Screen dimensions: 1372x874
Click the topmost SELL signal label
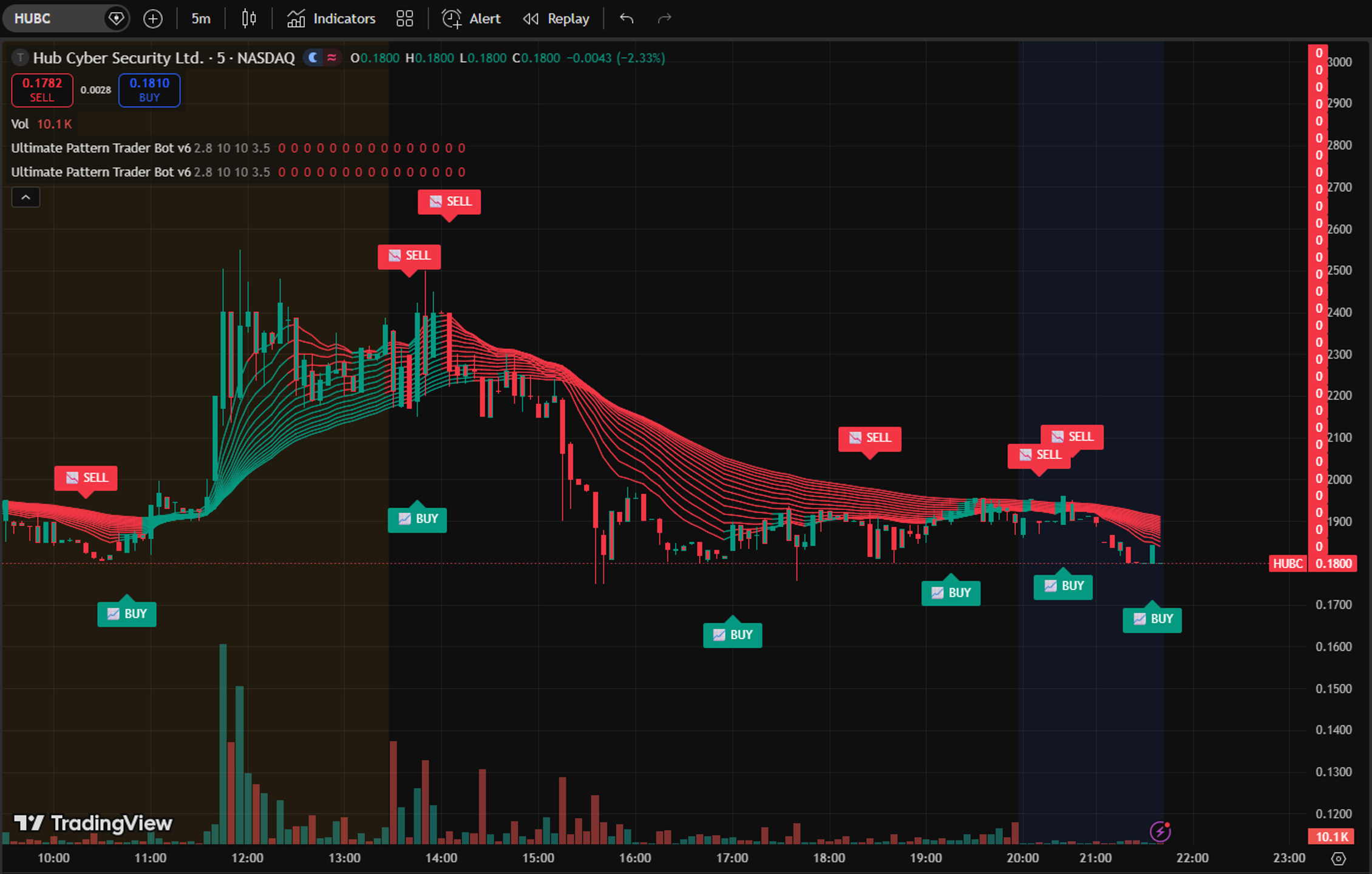tap(449, 202)
